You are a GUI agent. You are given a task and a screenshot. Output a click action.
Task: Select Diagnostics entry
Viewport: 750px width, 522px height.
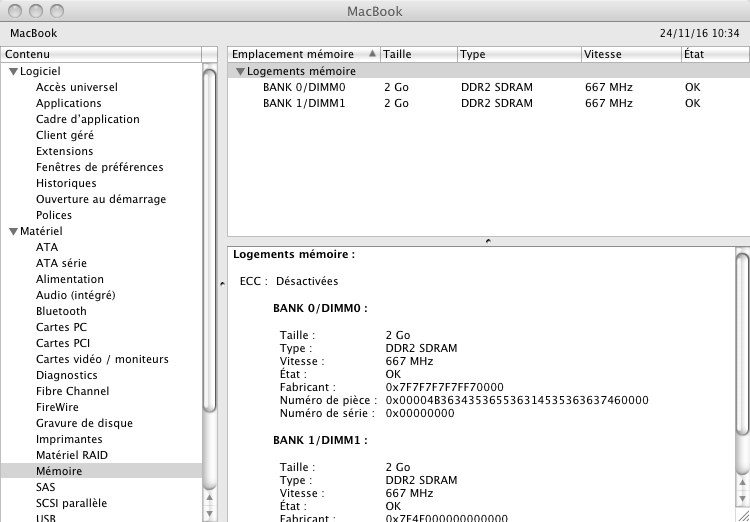pos(66,375)
